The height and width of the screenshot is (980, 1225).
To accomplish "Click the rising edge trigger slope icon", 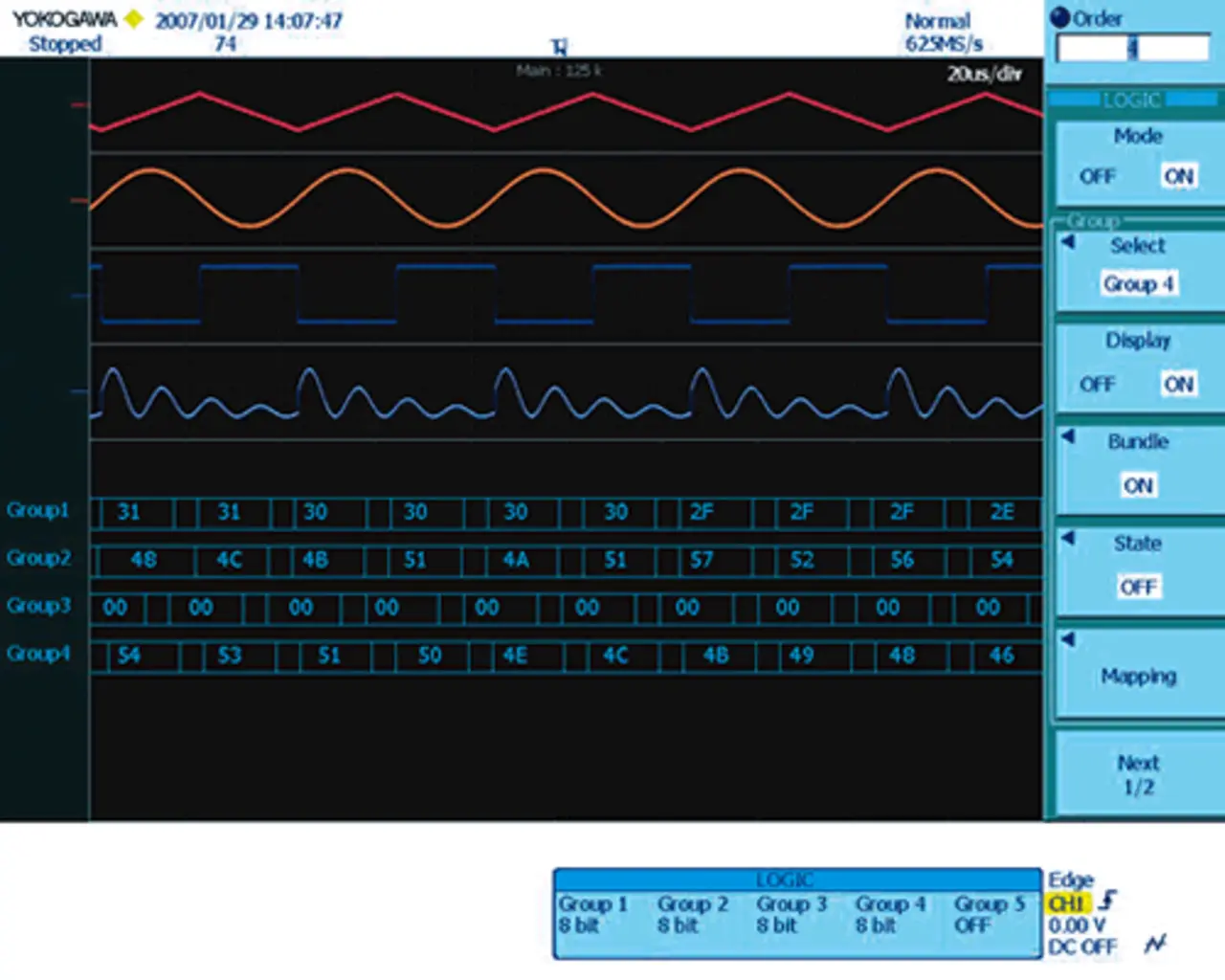I will tap(1108, 901).
